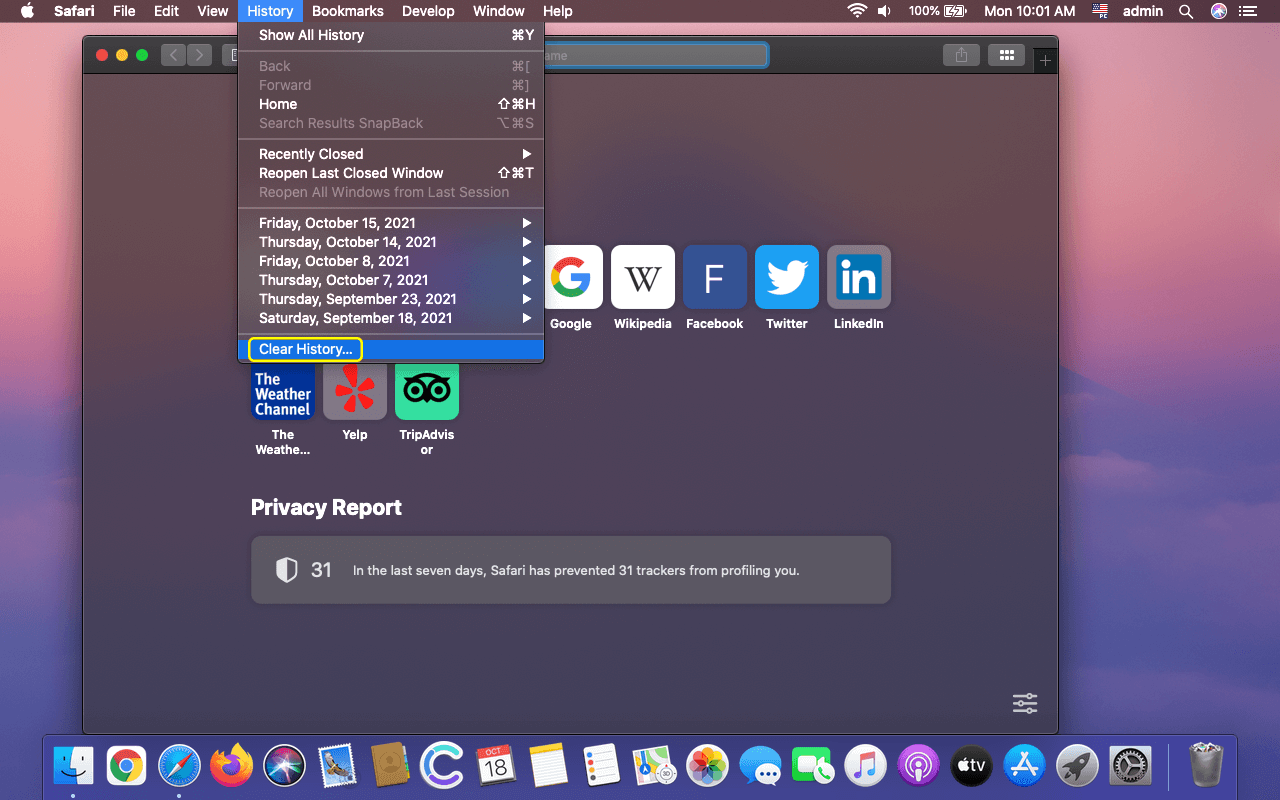Viewport: 1280px width, 800px height.
Task: Open the Apple menu
Action: [x=27, y=11]
